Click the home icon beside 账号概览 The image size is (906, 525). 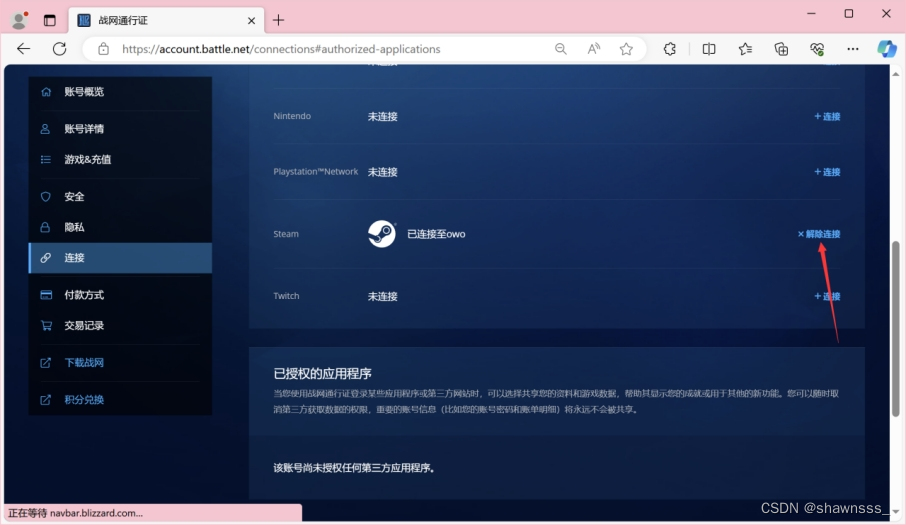tap(46, 92)
